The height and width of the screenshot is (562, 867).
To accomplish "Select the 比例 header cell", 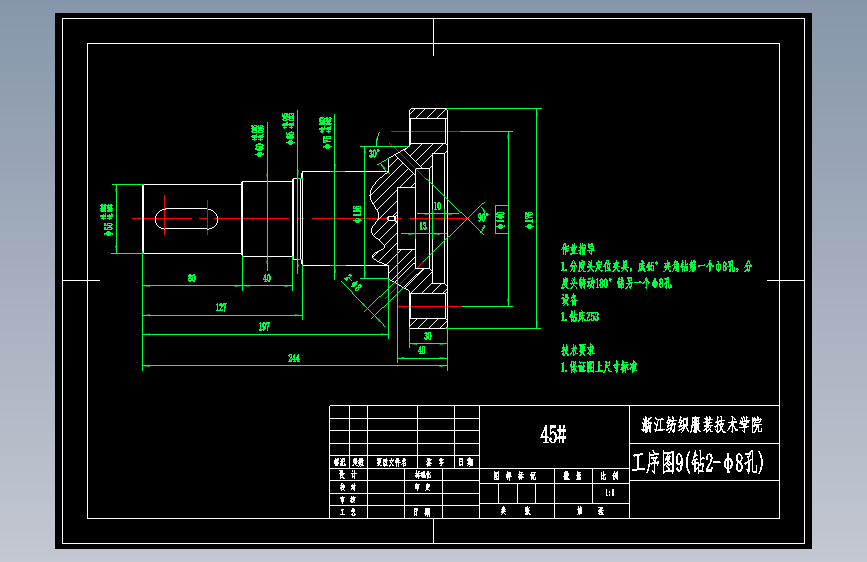I will tap(610, 476).
